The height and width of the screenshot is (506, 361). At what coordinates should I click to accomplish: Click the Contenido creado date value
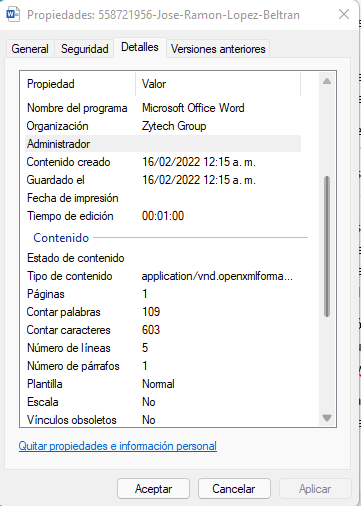coord(199,162)
